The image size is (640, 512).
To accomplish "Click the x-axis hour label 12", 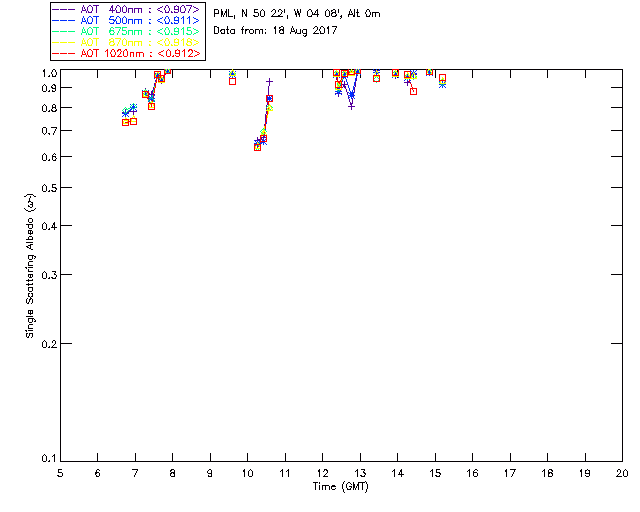I will click(322, 473).
